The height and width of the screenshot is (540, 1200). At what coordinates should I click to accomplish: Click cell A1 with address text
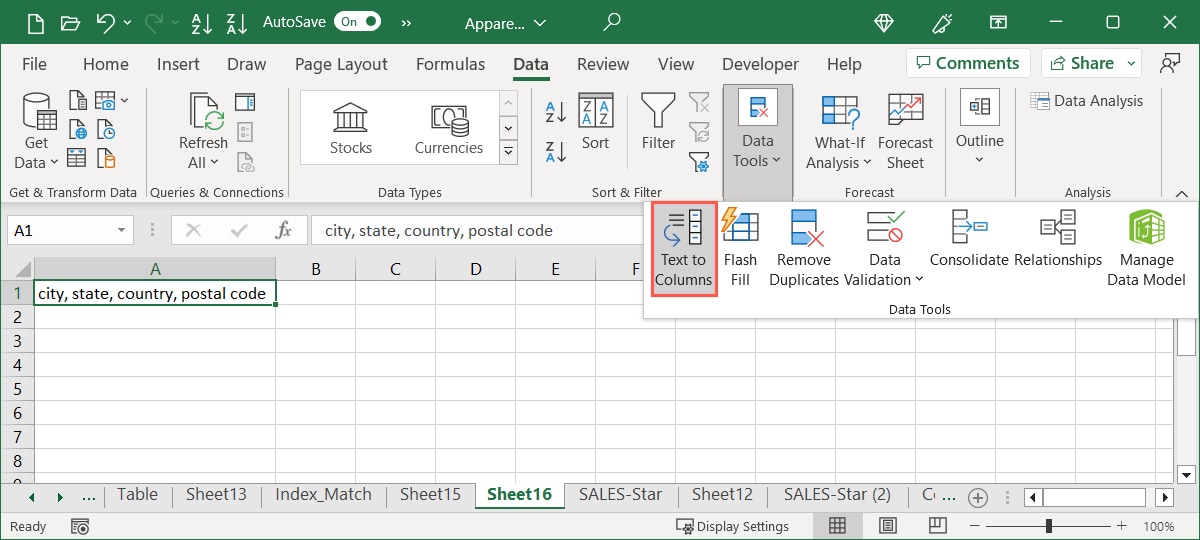point(155,293)
